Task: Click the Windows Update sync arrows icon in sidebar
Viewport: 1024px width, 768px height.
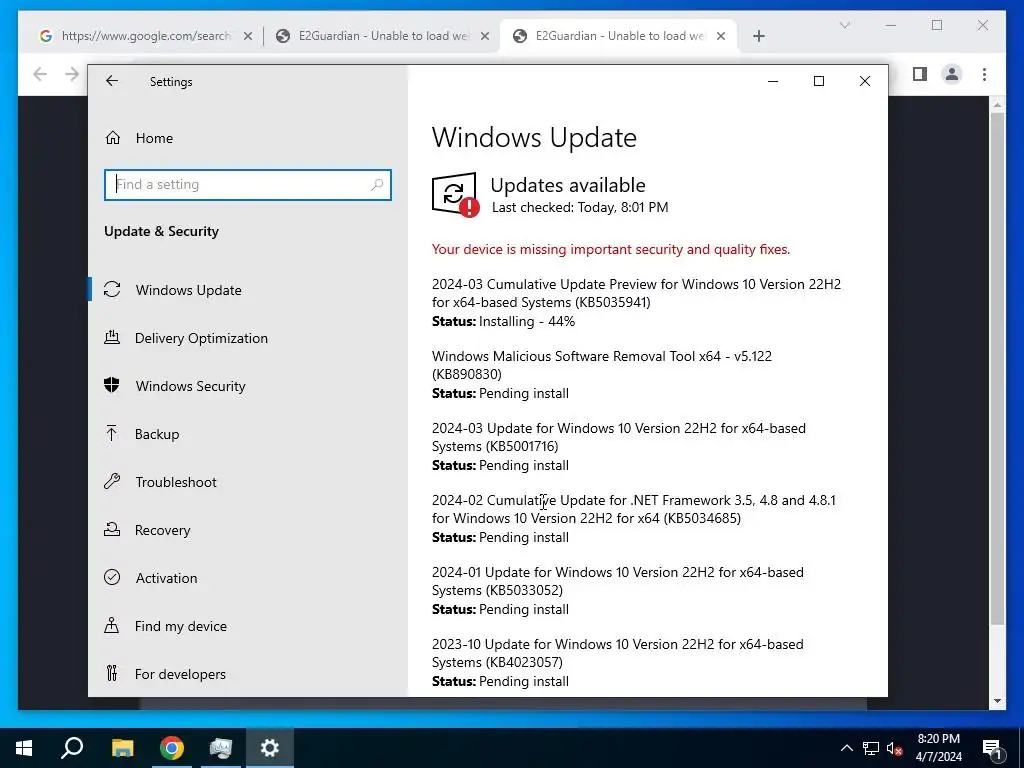Action: pos(112,289)
